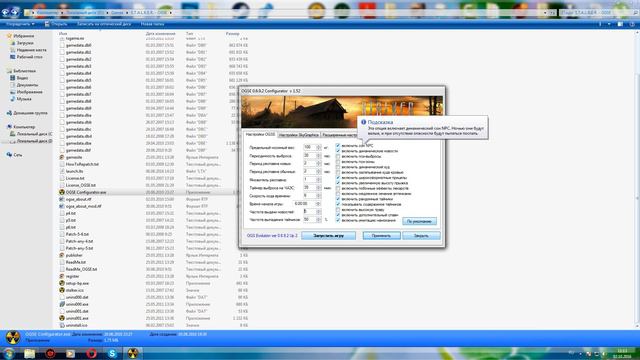Image resolution: width=640 pixels, height=360 pixels.
Task: Click the 'Закрыть' button in configurator
Action: pos(421,236)
